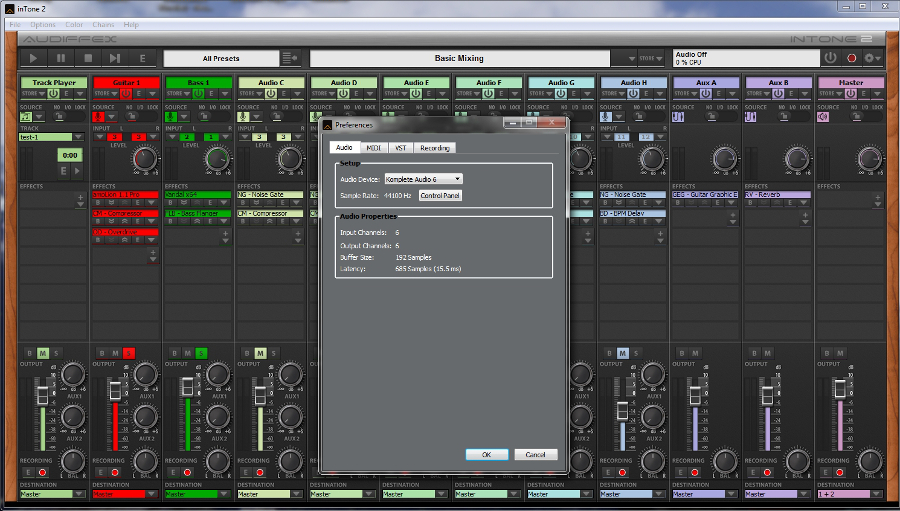Image resolution: width=900 pixels, height=511 pixels.
Task: Click the global red record button
Action: (x=852, y=58)
